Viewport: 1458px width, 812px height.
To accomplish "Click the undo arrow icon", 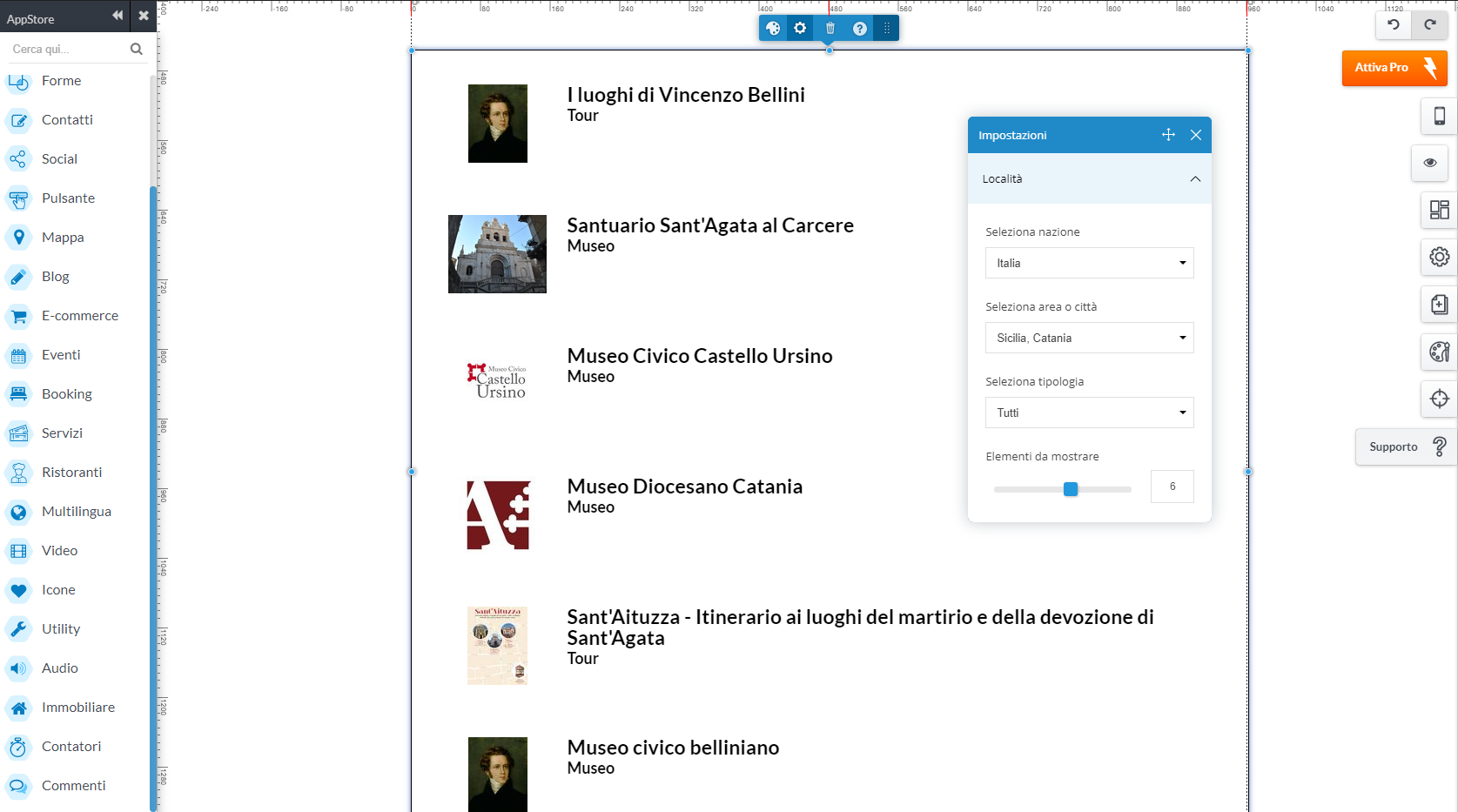I will 1393,25.
